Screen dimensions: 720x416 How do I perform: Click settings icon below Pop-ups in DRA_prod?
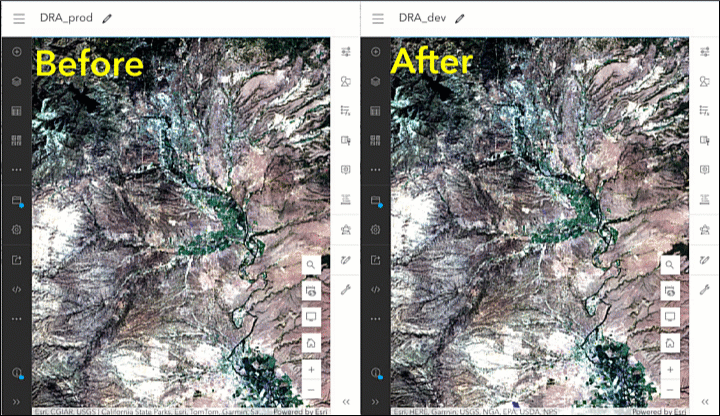(x=346, y=199)
